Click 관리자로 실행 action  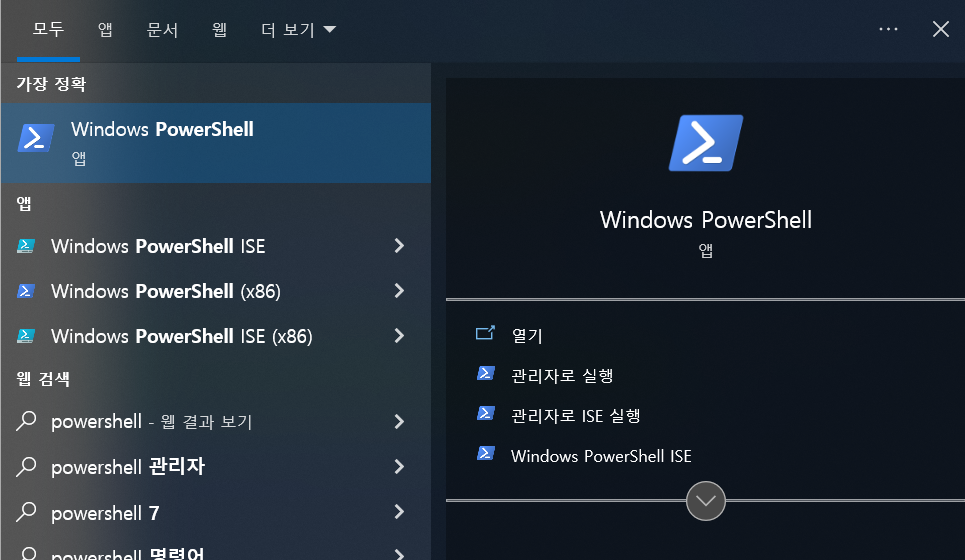pyautogui.click(x=563, y=375)
